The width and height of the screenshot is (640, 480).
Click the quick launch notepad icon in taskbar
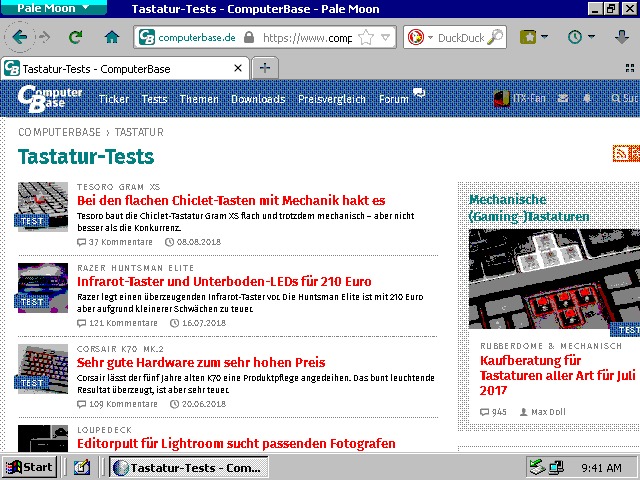click(x=82, y=467)
